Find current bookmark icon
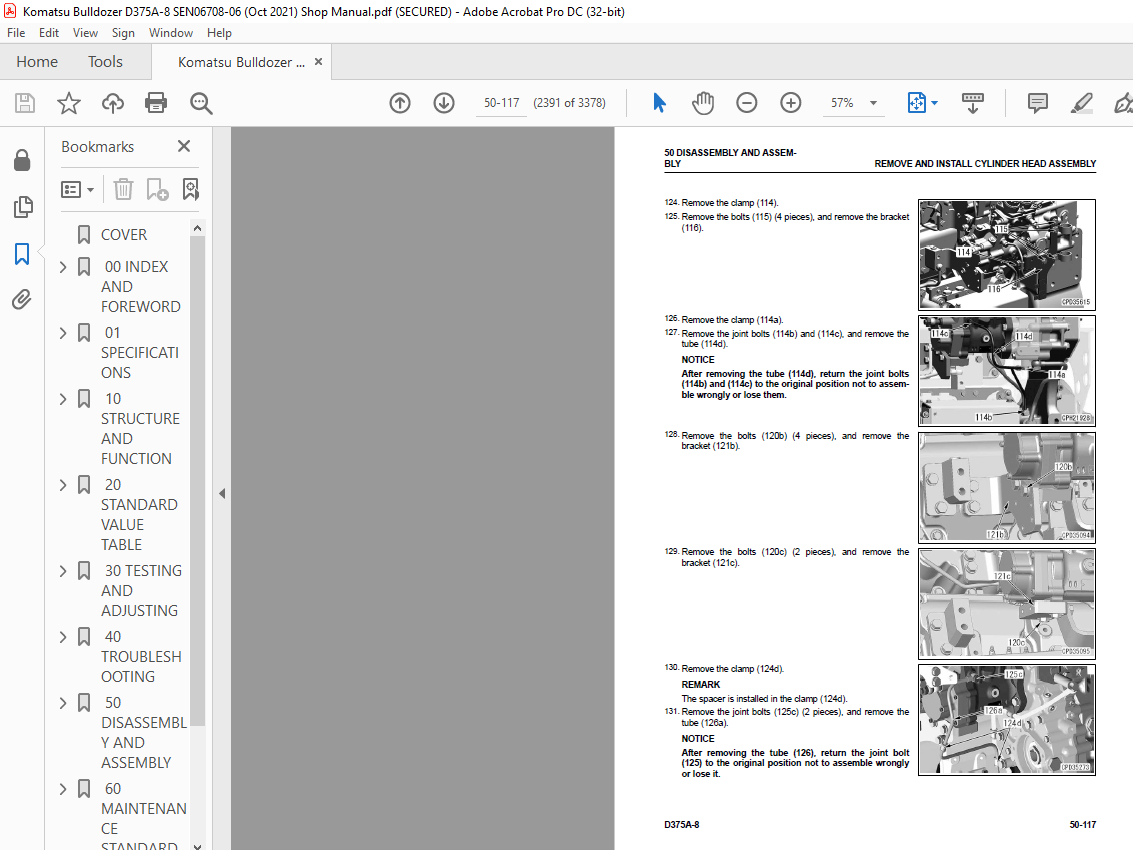This screenshot has height=850, width=1133. (x=190, y=189)
